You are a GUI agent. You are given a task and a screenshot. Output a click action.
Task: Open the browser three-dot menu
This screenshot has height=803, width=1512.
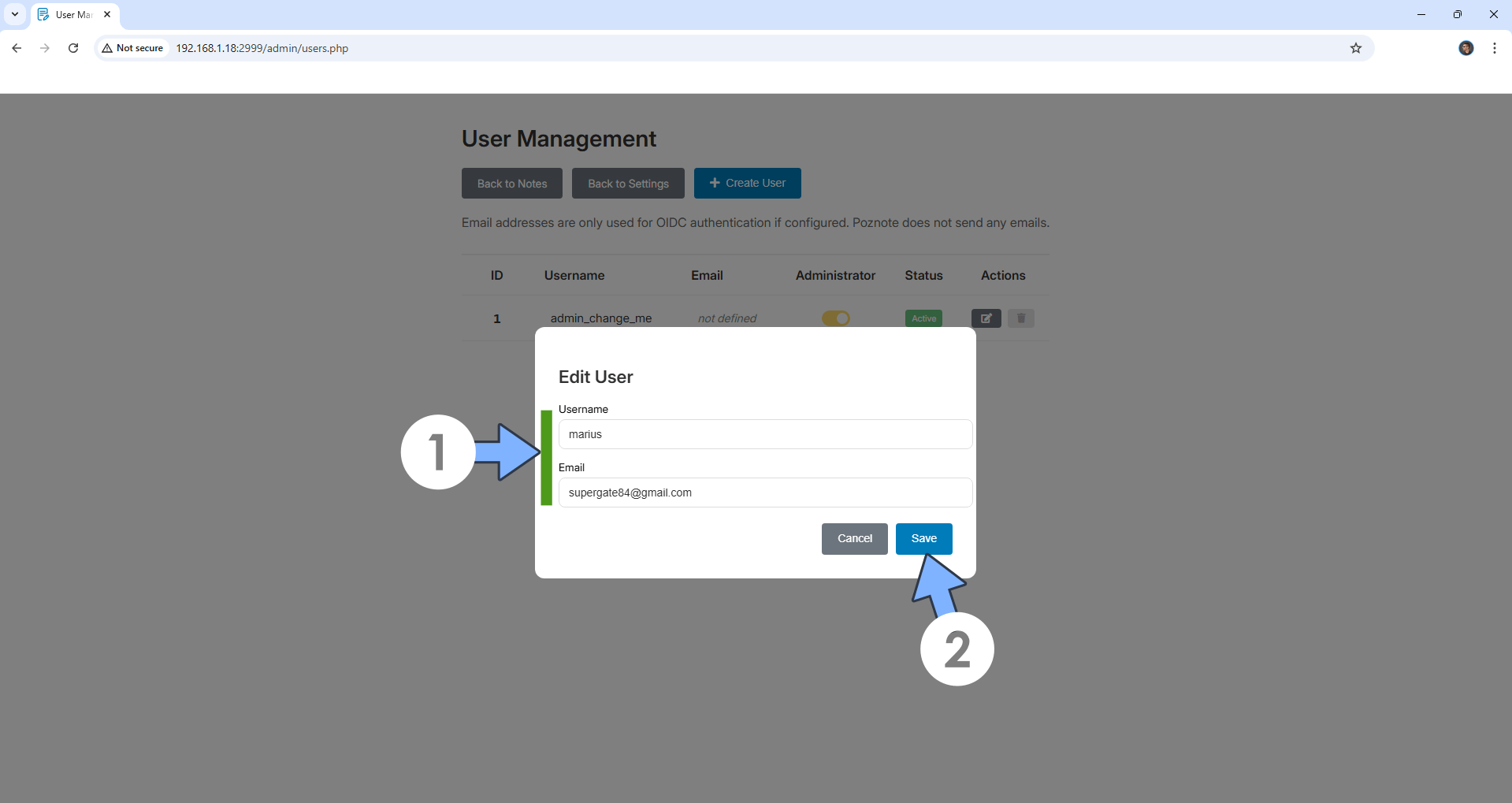click(1494, 48)
